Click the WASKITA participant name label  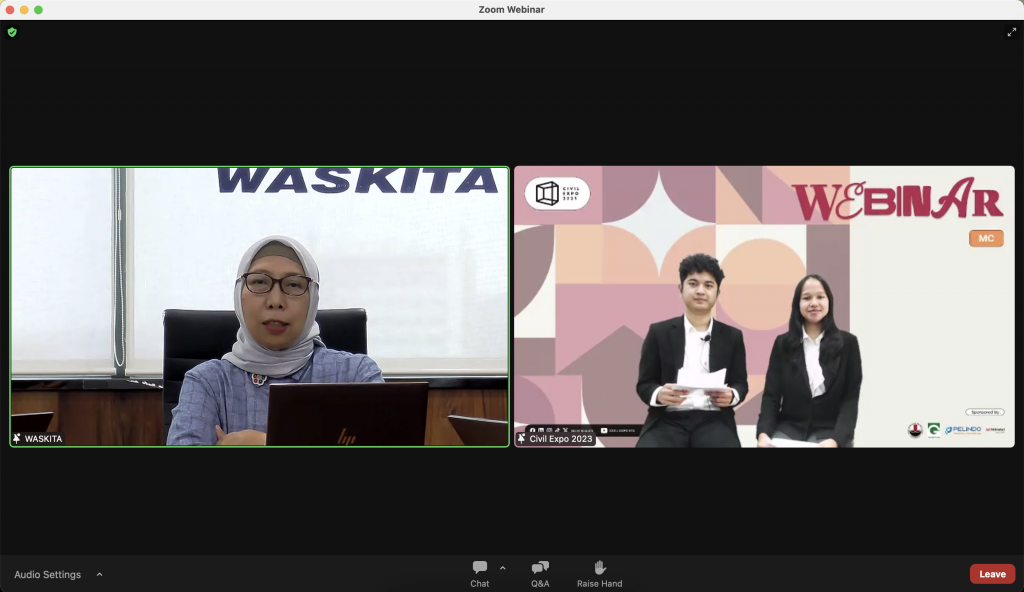point(43,438)
